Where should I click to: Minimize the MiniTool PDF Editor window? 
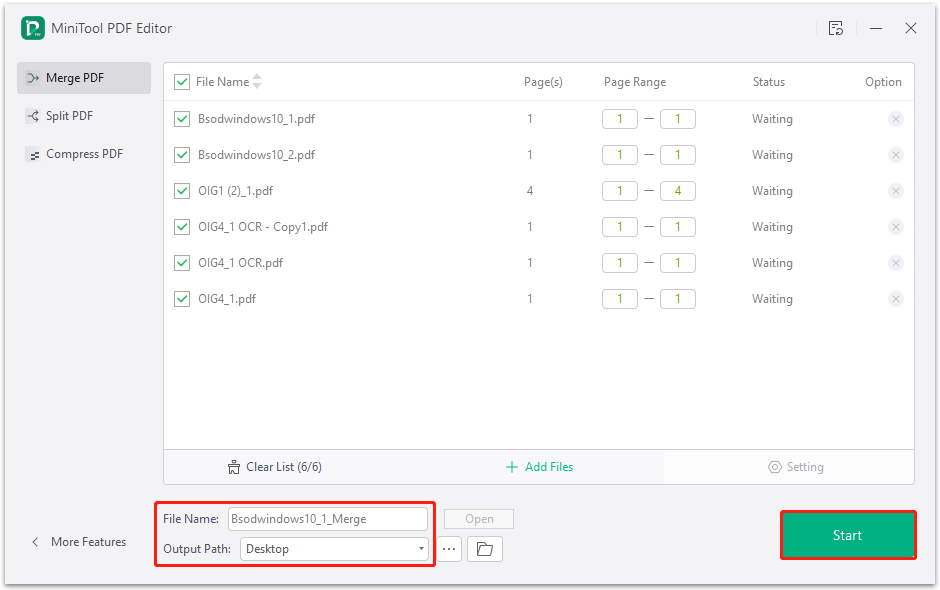(876, 28)
